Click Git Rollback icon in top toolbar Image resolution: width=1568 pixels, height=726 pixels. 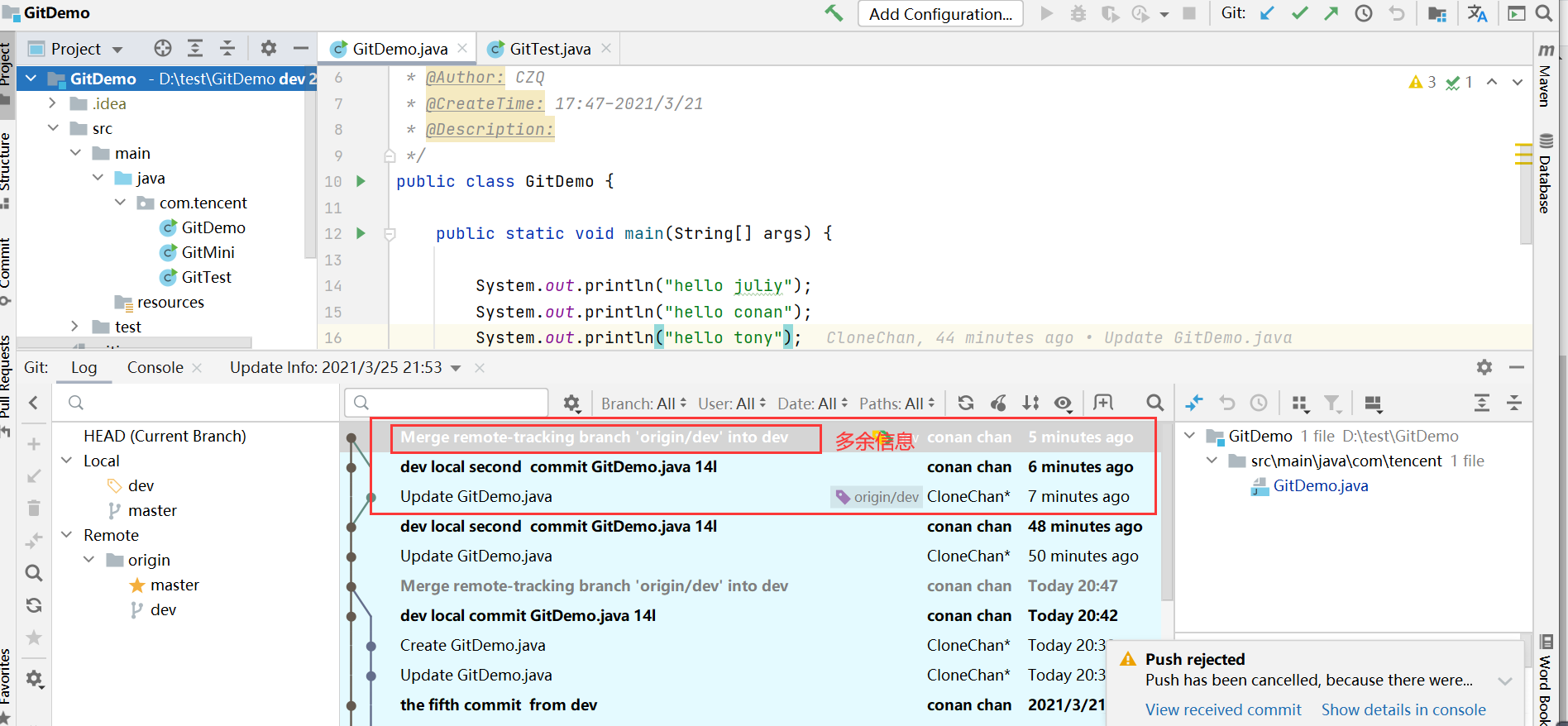click(1396, 13)
